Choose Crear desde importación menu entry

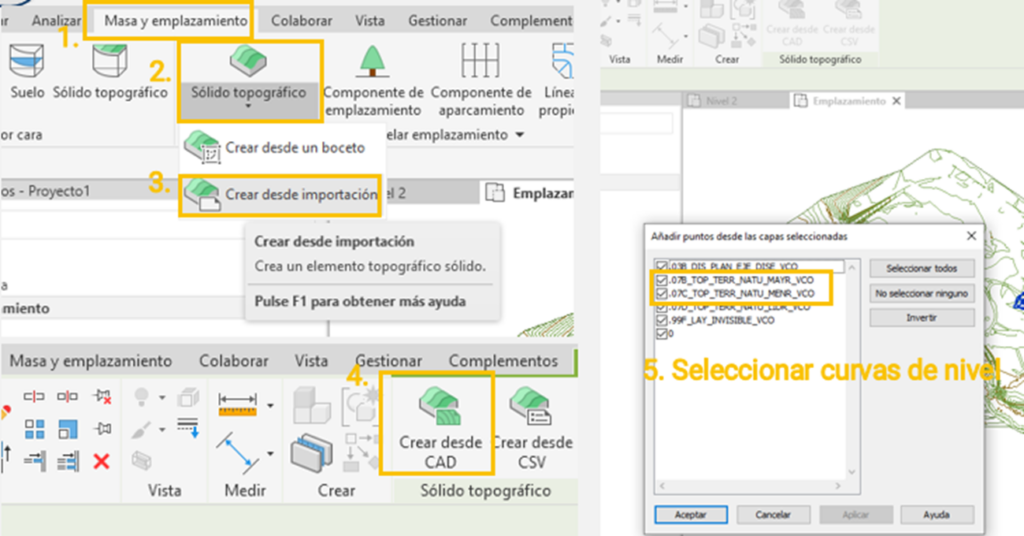coord(281,195)
